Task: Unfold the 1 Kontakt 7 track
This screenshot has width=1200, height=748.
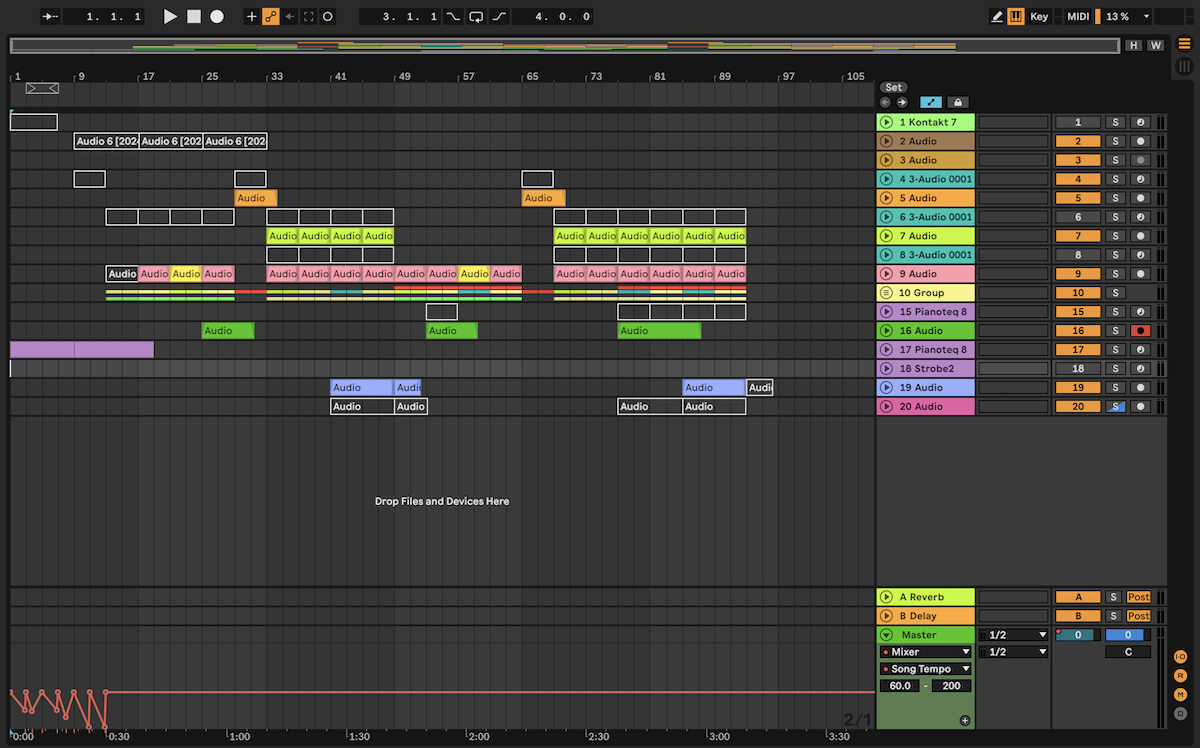Action: pyautogui.click(x=886, y=122)
